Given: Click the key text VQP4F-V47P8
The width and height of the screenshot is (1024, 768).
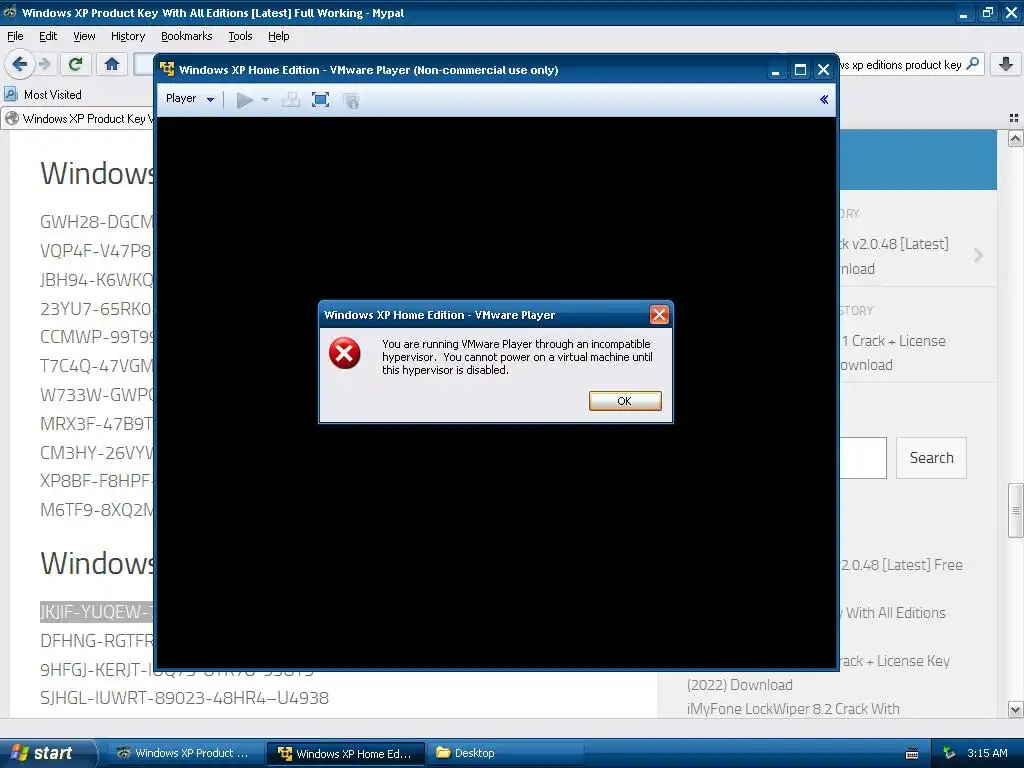Looking at the screenshot, I should pyautogui.click(x=96, y=251).
